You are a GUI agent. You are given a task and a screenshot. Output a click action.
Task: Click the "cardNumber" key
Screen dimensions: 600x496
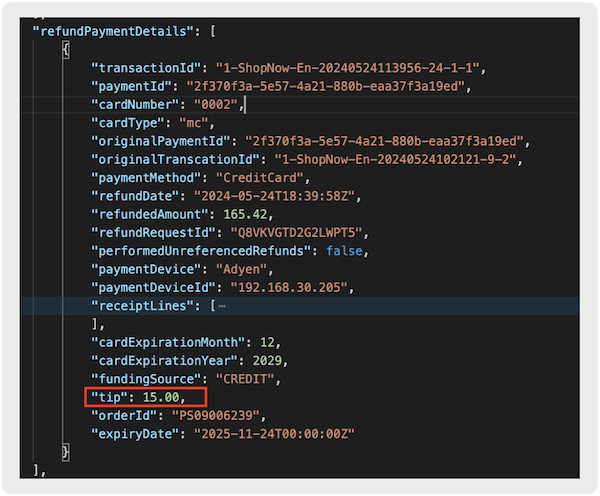tap(135, 105)
